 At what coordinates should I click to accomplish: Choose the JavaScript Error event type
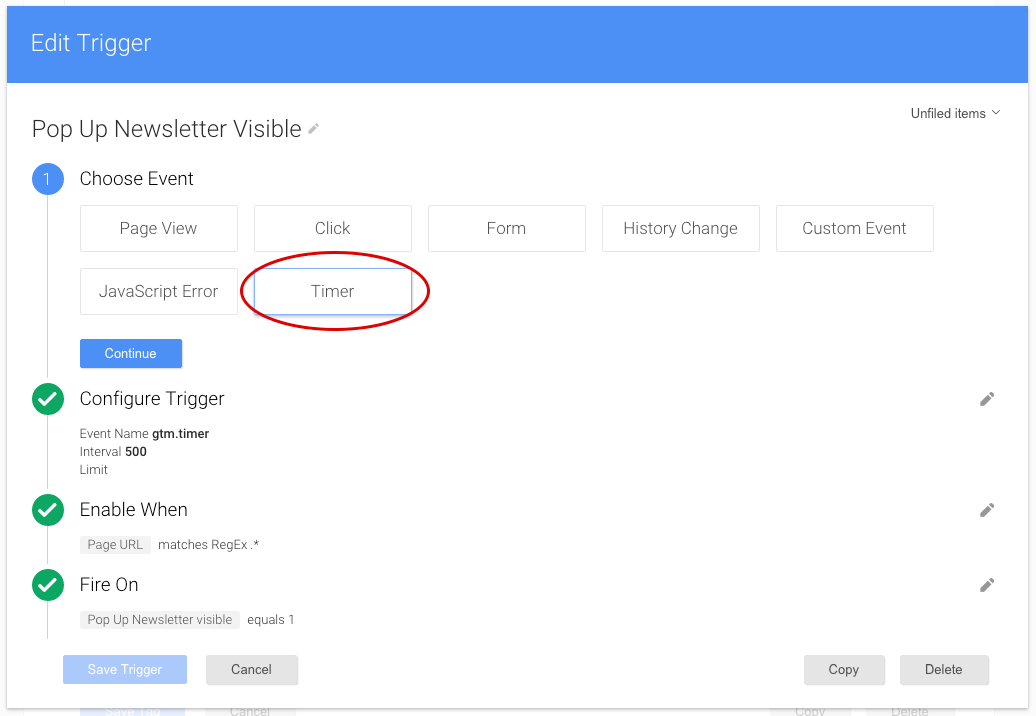159,291
